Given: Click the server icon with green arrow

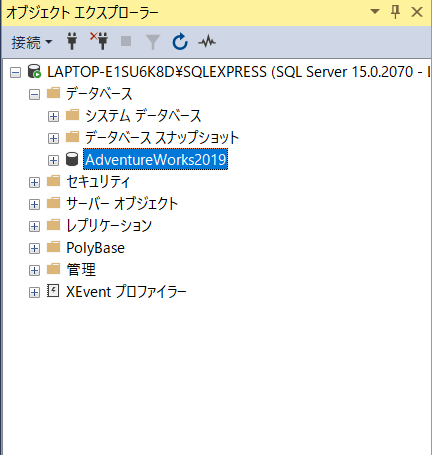Looking at the screenshot, I should point(34,71).
